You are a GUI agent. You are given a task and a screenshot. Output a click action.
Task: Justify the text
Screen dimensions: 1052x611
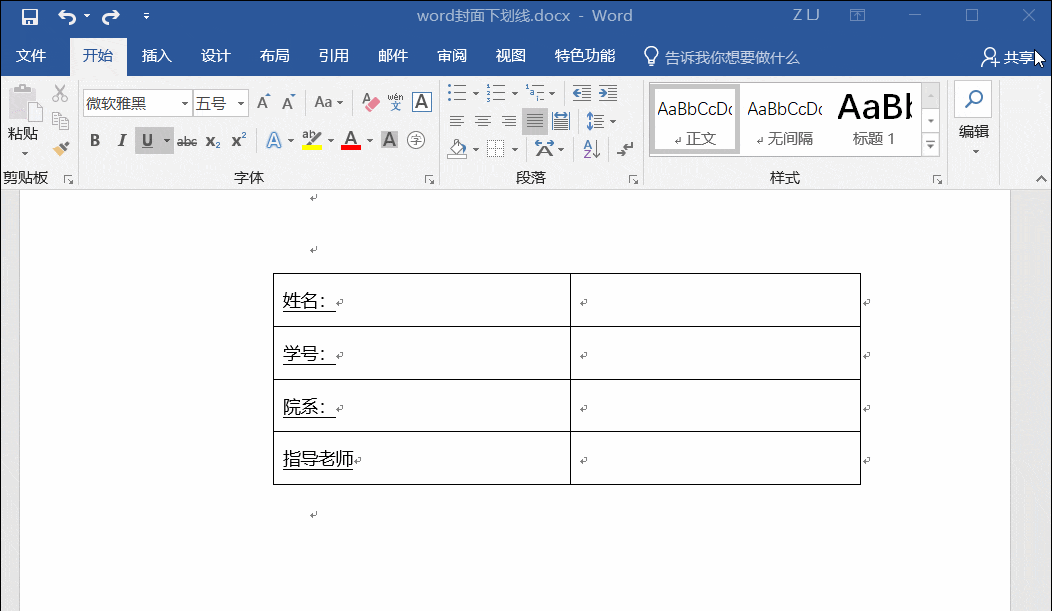click(x=535, y=121)
